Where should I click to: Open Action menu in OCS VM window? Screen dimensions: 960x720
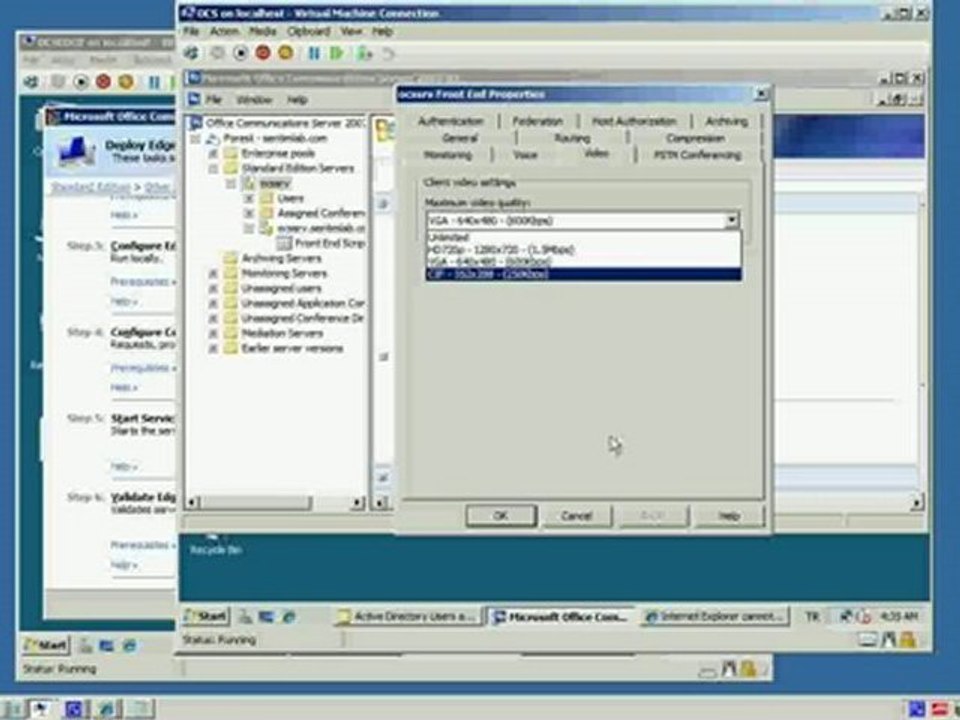point(224,31)
